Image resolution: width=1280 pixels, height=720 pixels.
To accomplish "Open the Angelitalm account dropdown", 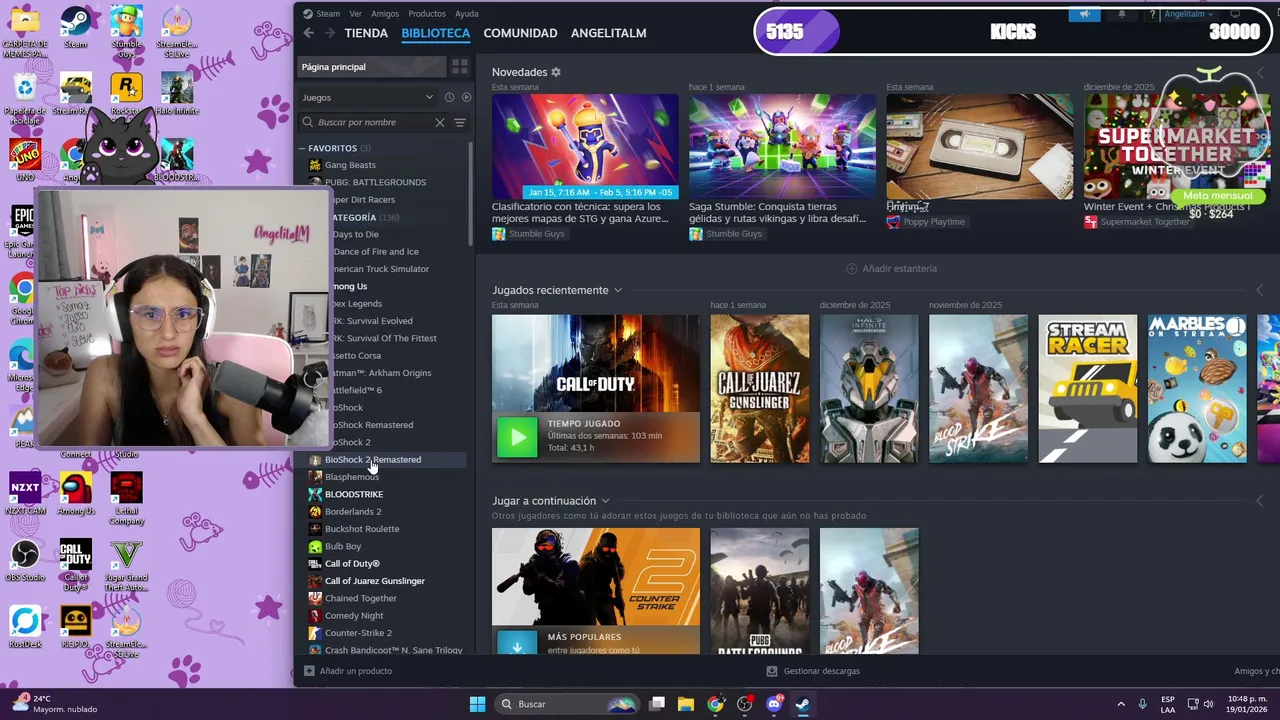I will [x=1189, y=14].
